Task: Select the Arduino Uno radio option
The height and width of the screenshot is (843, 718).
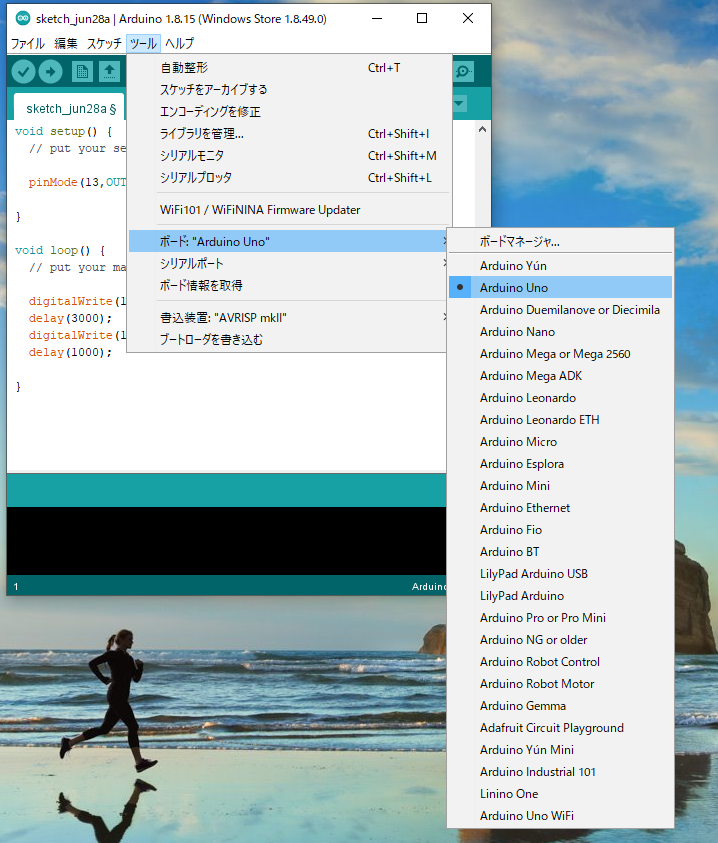Action: (560, 288)
